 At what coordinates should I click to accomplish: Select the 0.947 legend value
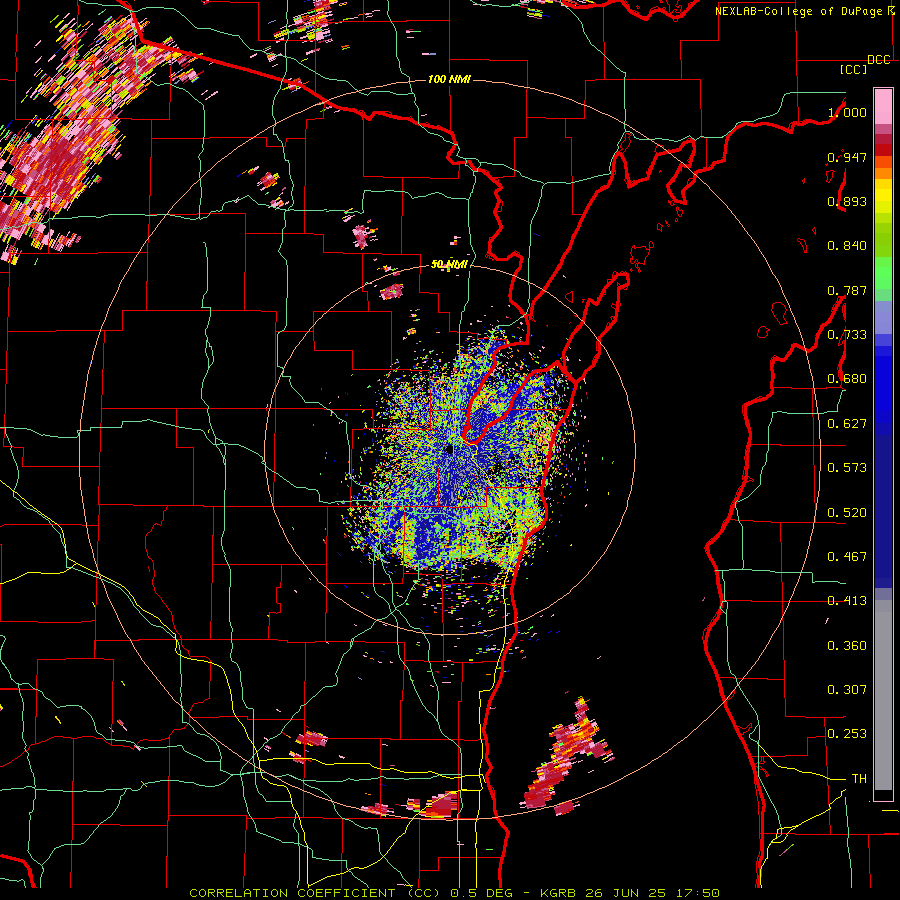(x=847, y=157)
